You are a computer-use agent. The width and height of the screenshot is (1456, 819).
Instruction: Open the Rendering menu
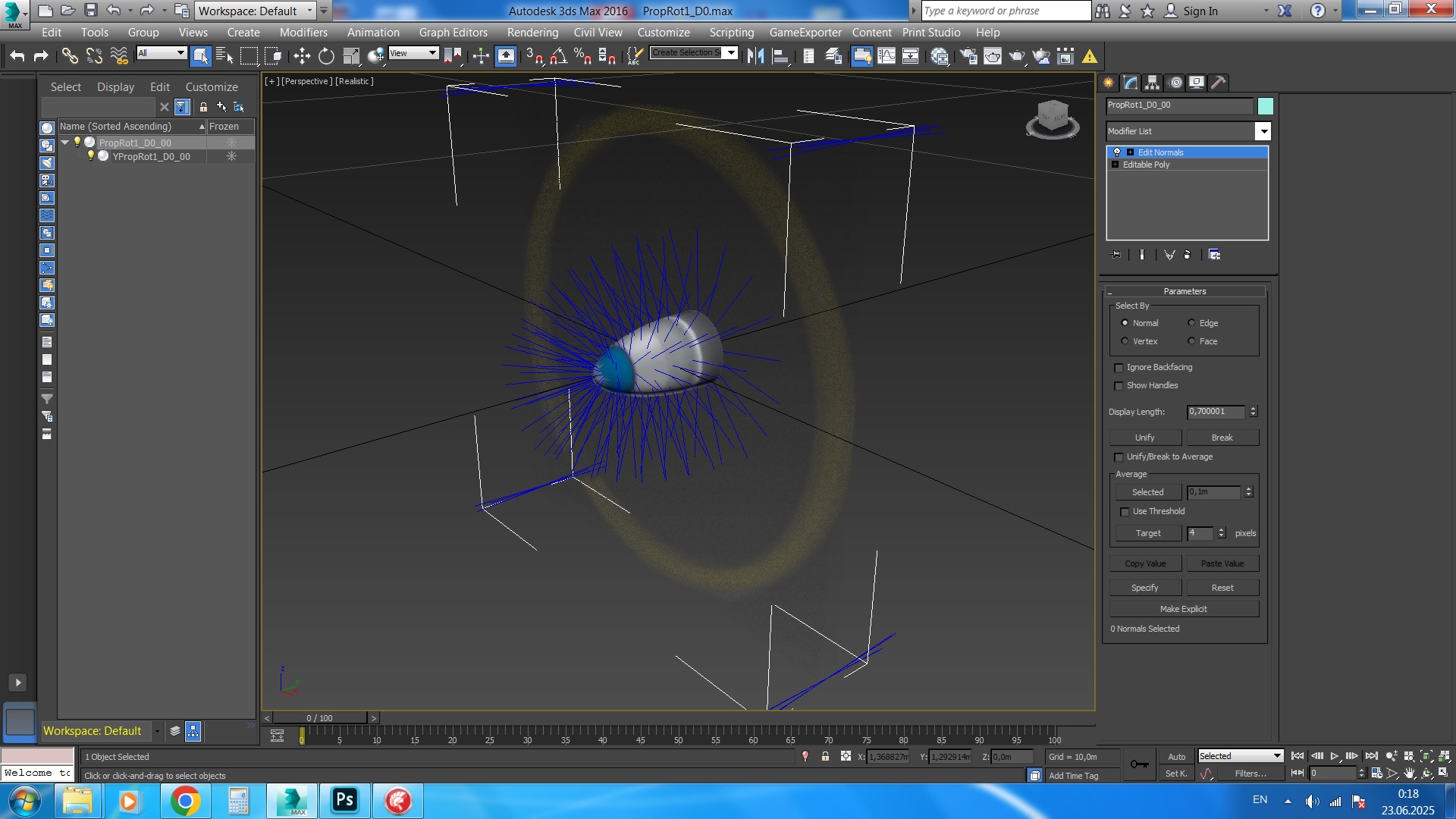(x=532, y=33)
